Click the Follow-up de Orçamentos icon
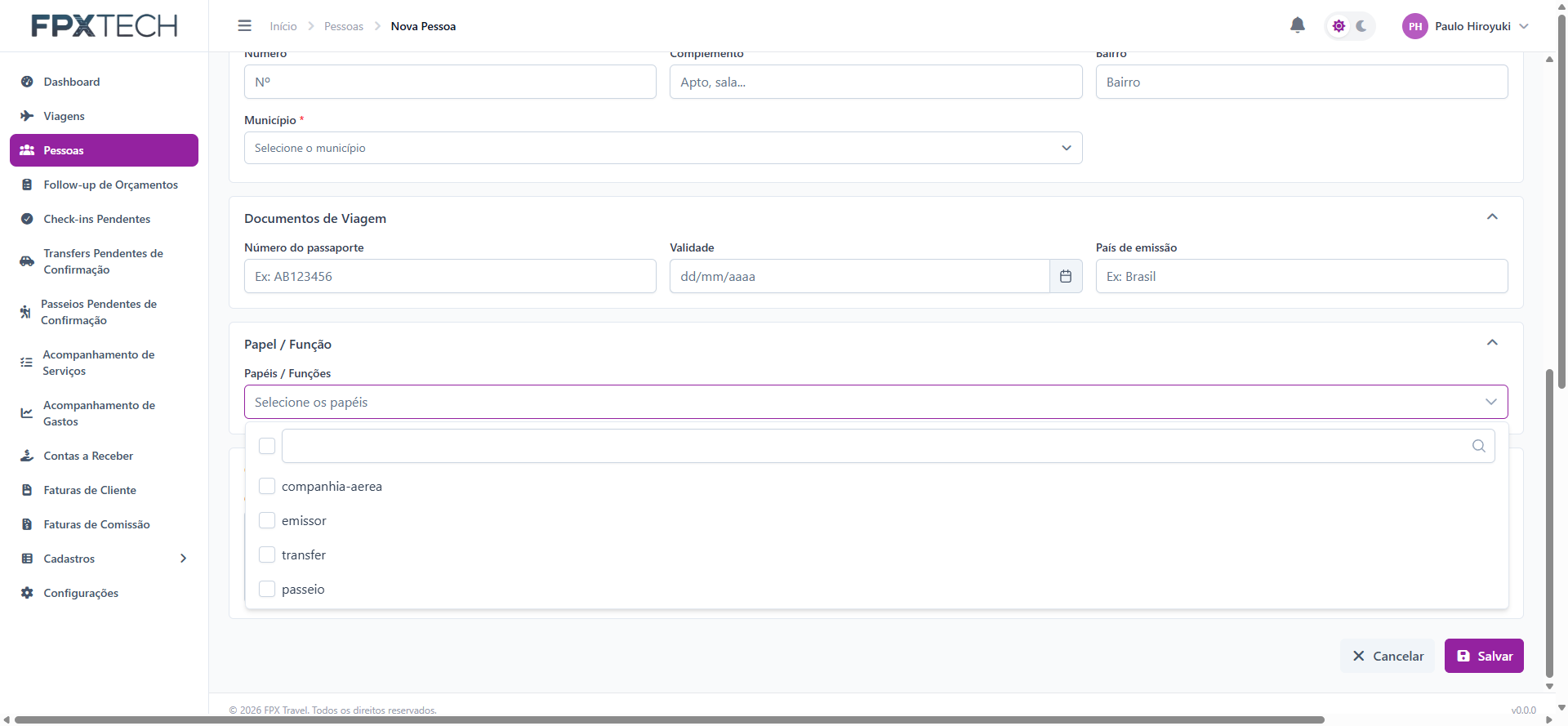Viewport: 1568px width, 726px height. 27,185
